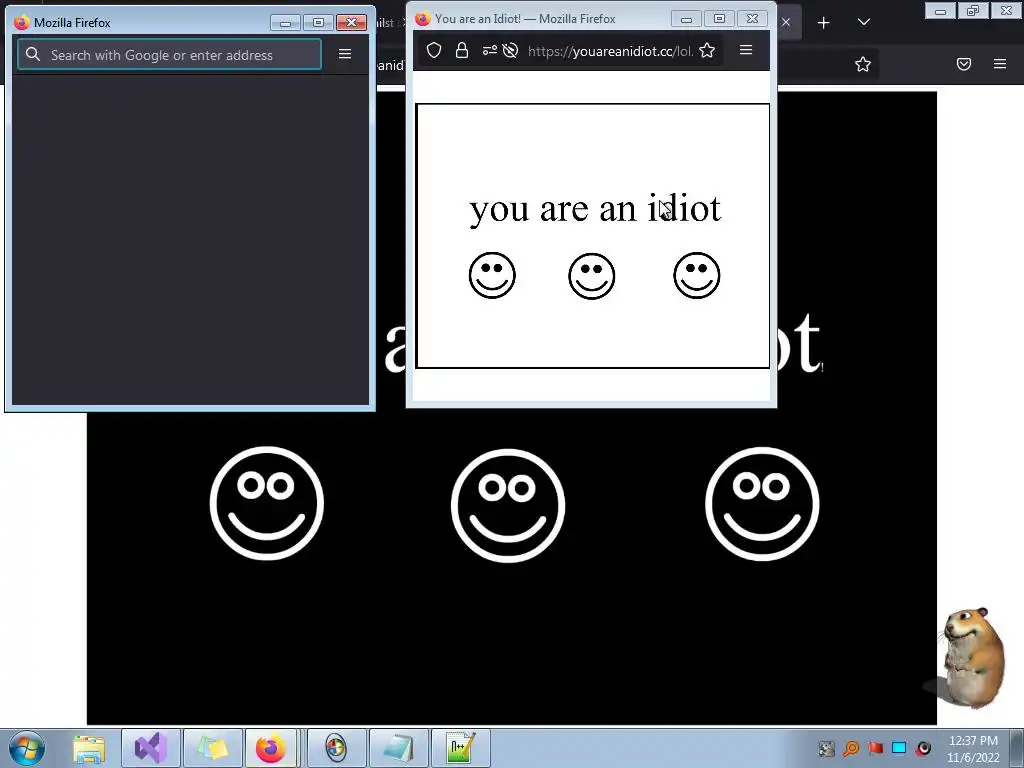Click the orange magnifier tray icon
The height and width of the screenshot is (768, 1024).
[851, 748]
